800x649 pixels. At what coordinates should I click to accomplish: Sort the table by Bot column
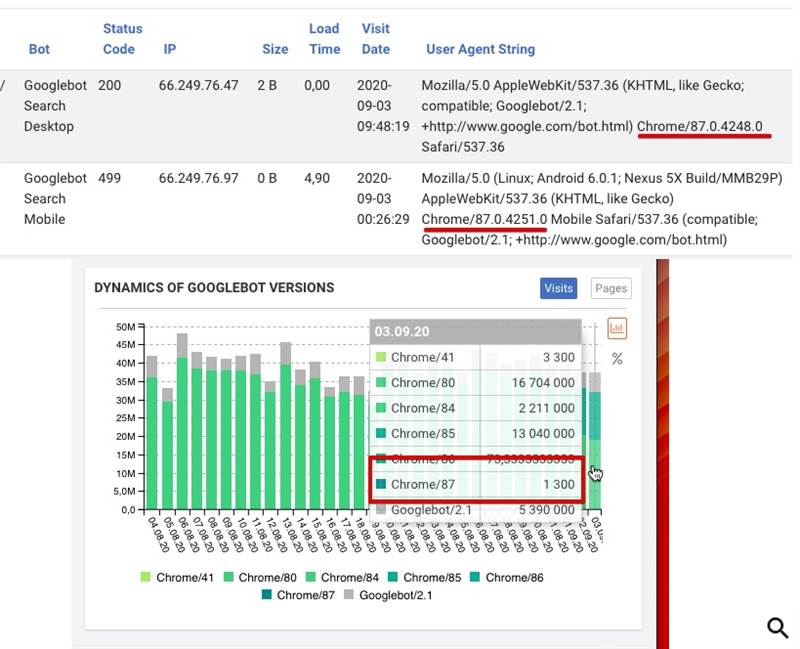[39, 49]
